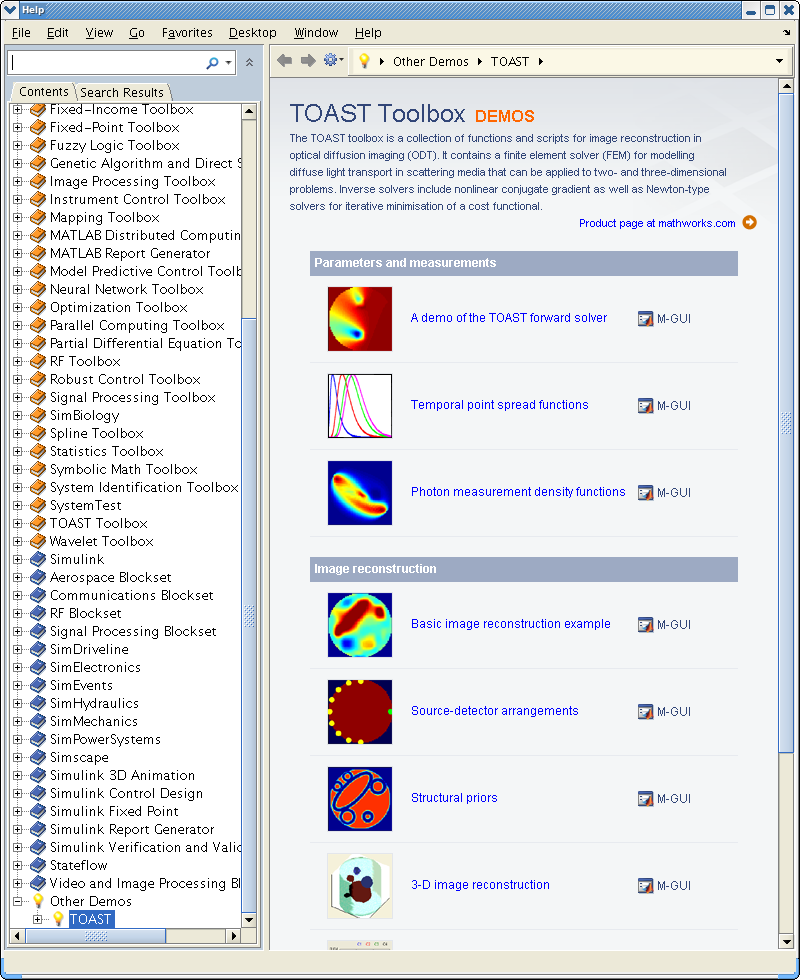Click the Simulink blue book icon
The image size is (800, 980).
tap(38, 559)
